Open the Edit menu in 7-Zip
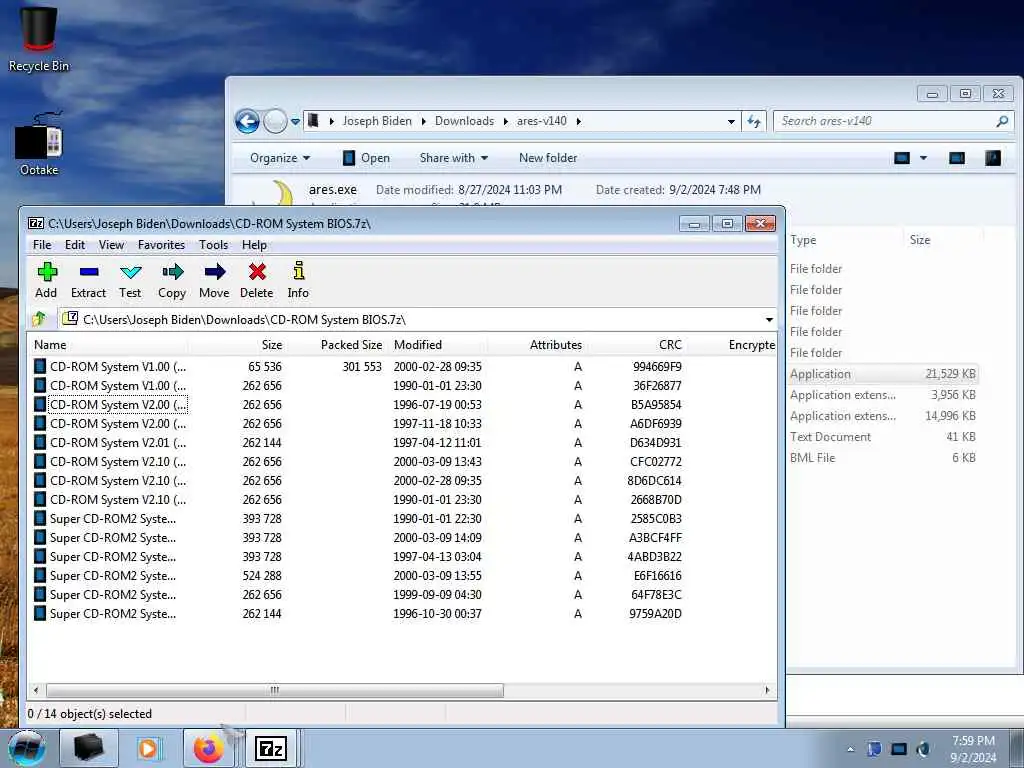 [x=74, y=245]
